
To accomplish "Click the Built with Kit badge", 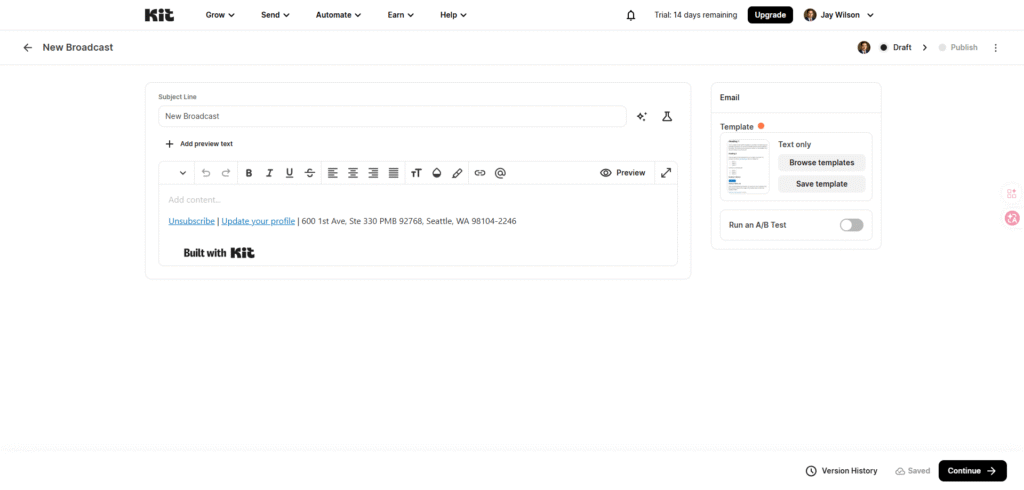I will click(x=219, y=253).
